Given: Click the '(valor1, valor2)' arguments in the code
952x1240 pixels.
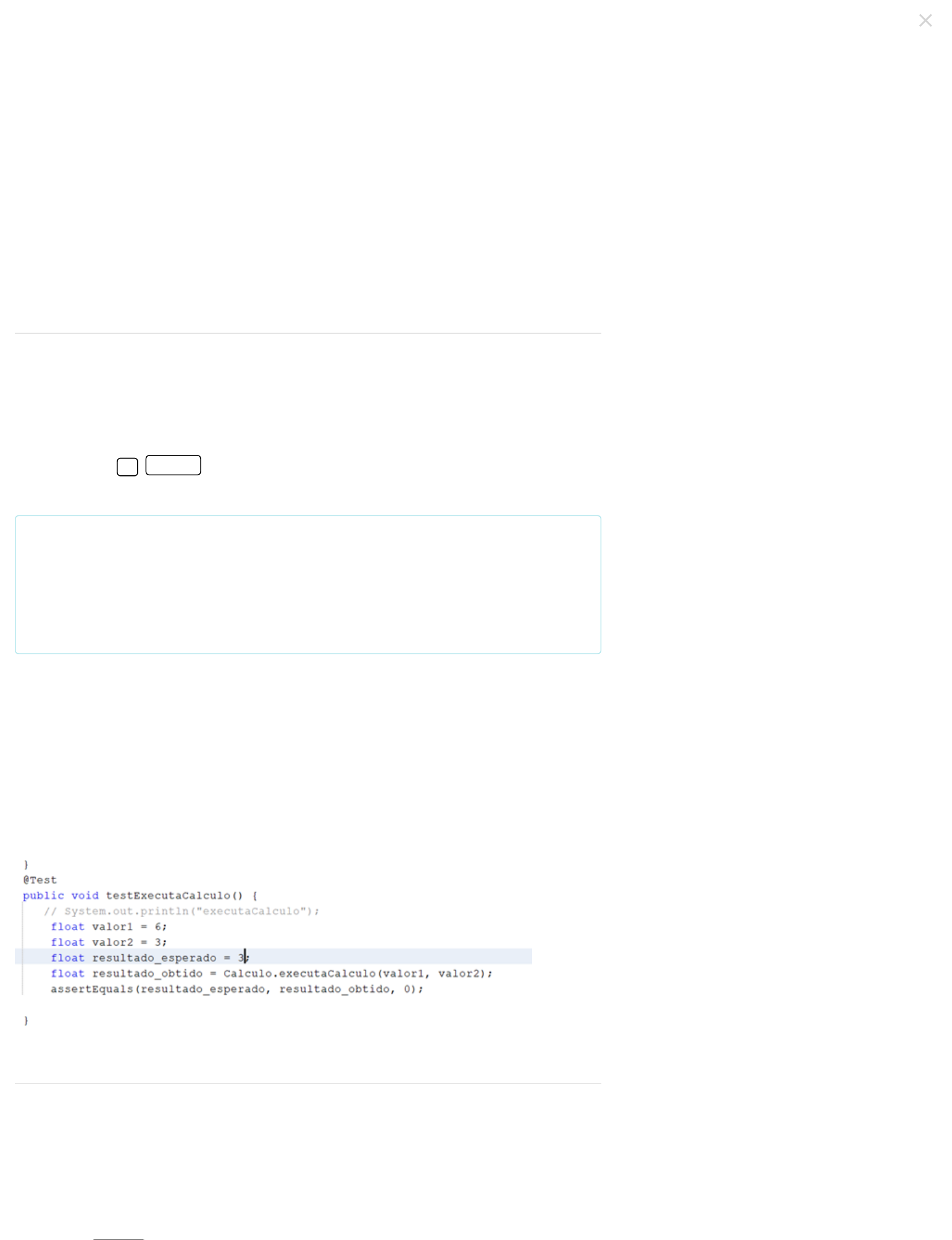Looking at the screenshot, I should tap(434, 973).
